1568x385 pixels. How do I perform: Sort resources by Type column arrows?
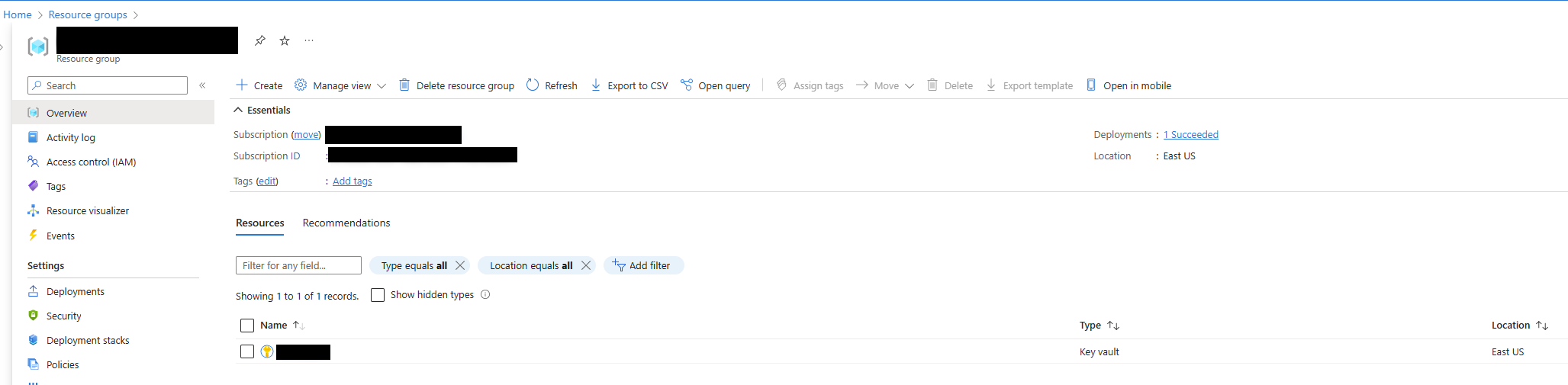[1113, 326]
